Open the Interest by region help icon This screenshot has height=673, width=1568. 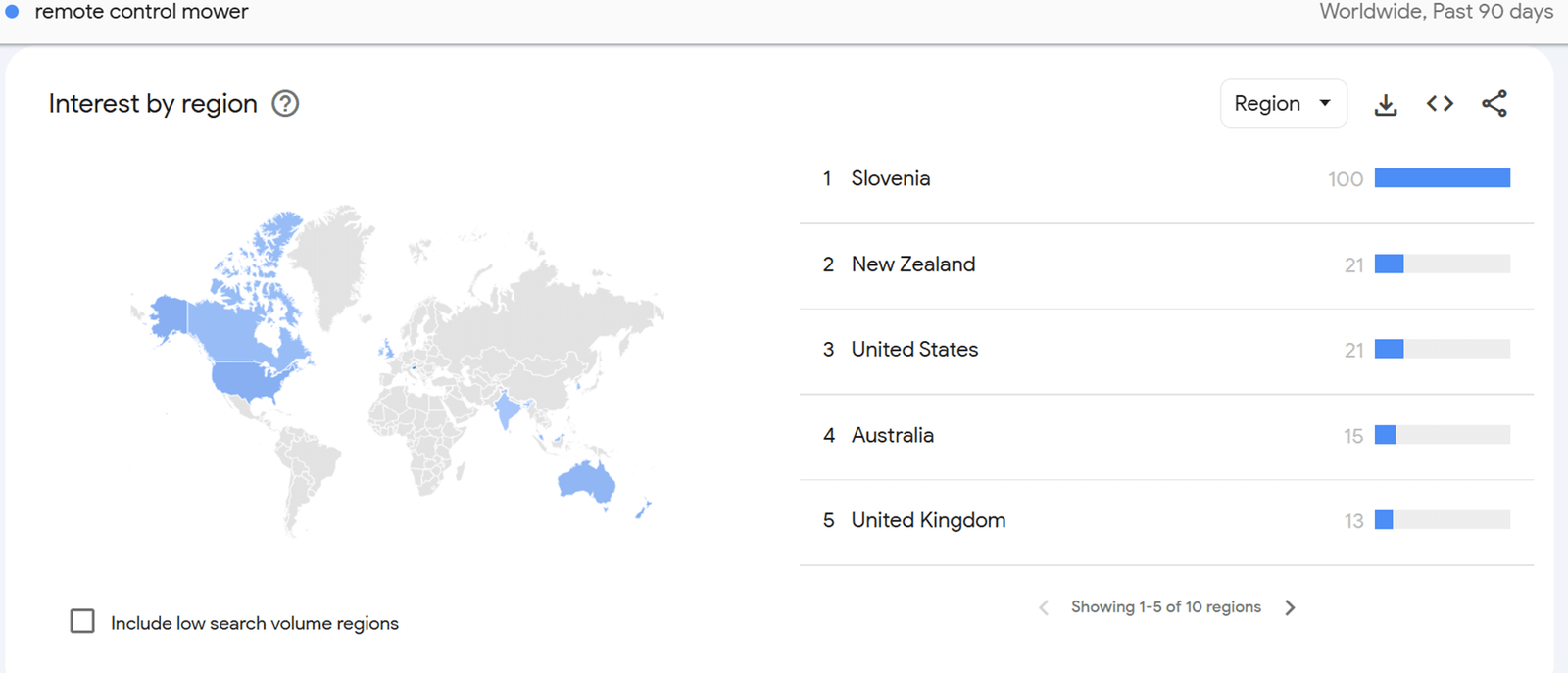click(x=285, y=104)
